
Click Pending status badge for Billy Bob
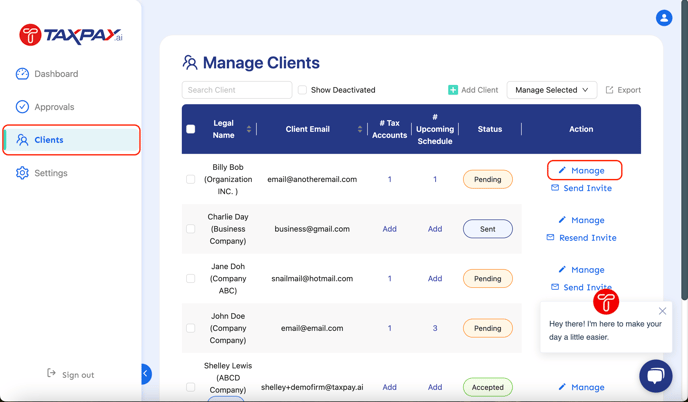[x=487, y=179]
